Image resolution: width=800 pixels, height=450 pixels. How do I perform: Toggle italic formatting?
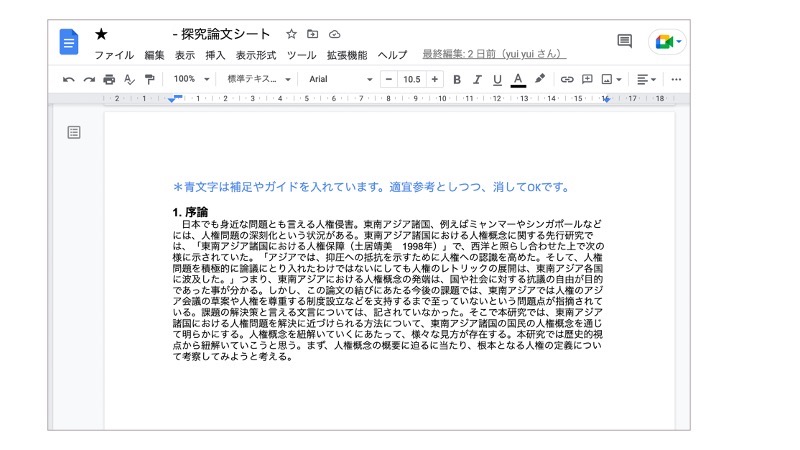click(x=477, y=79)
